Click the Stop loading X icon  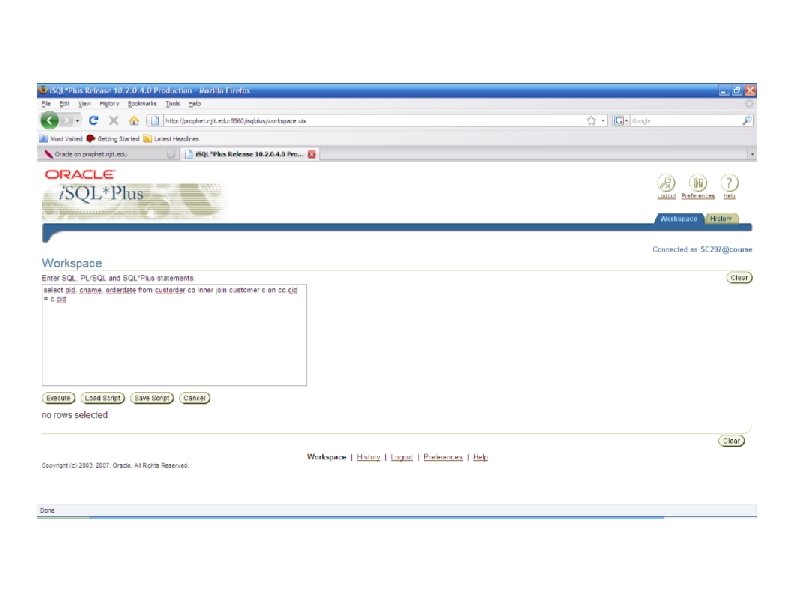(113, 120)
